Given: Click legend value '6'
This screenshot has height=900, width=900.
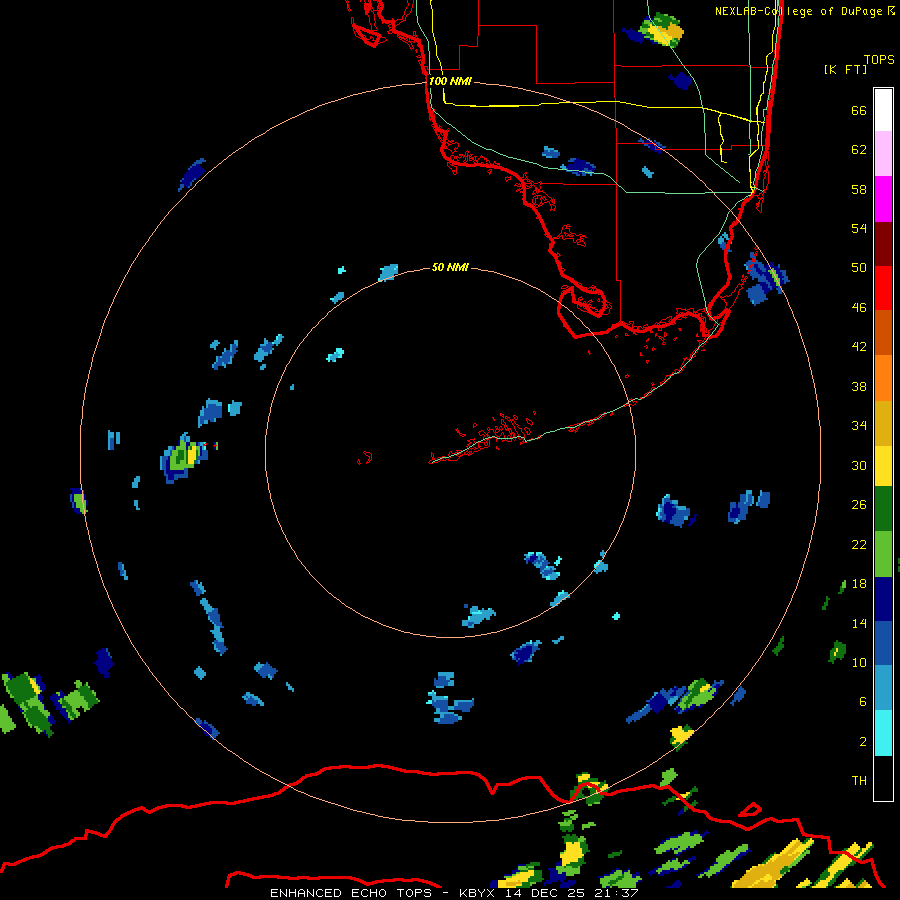Looking at the screenshot, I should (863, 702).
